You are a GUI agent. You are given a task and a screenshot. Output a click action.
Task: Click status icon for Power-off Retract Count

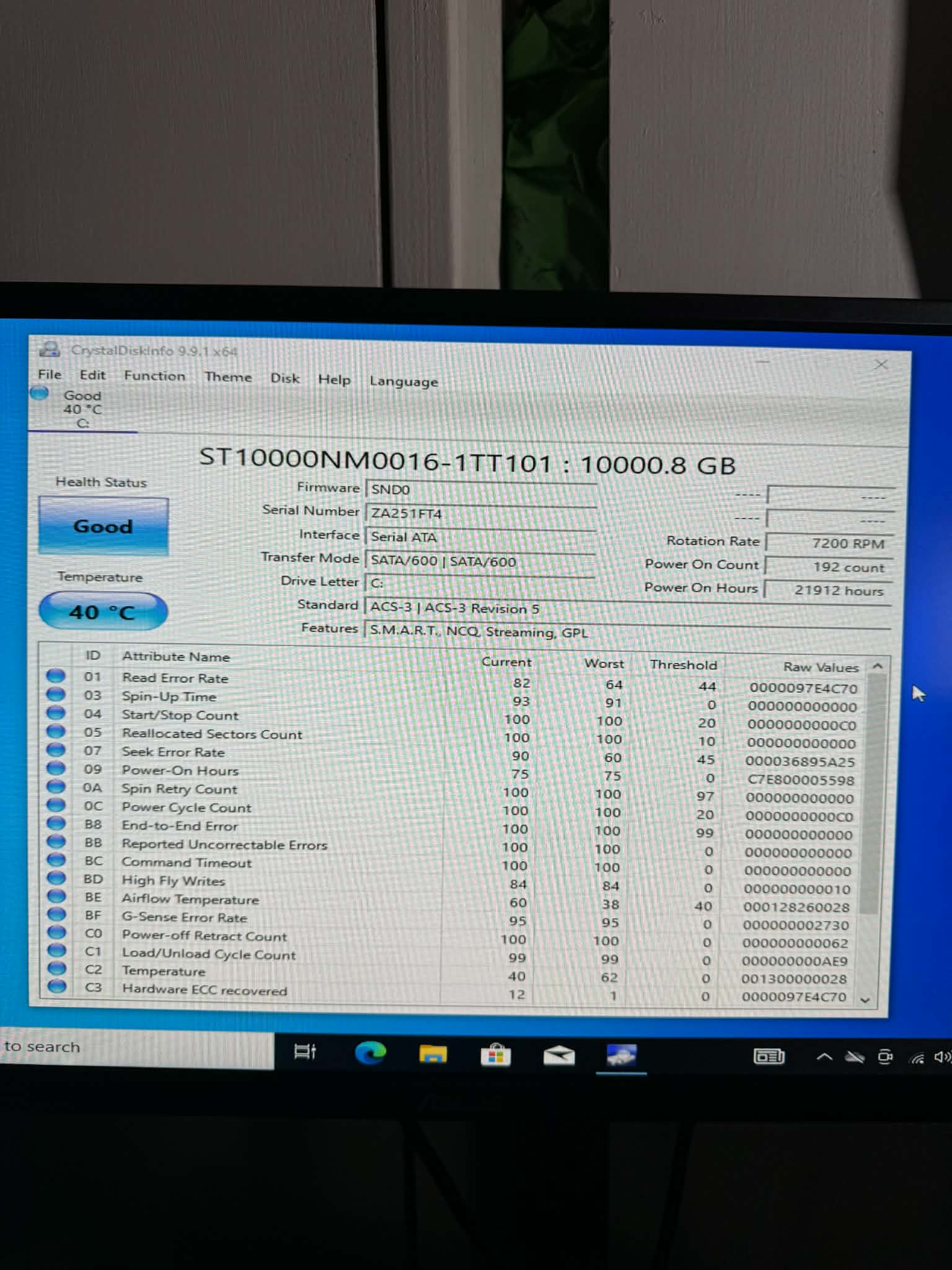(x=56, y=931)
